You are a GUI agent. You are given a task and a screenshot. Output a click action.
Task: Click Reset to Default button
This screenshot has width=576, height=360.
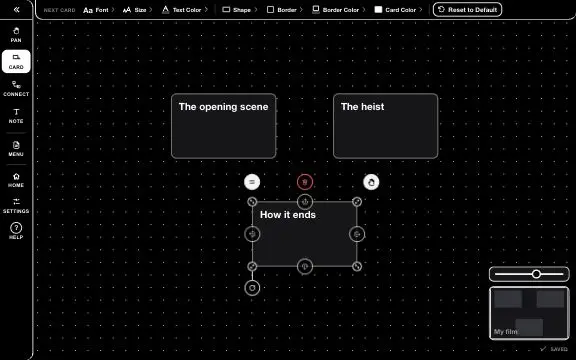(467, 10)
